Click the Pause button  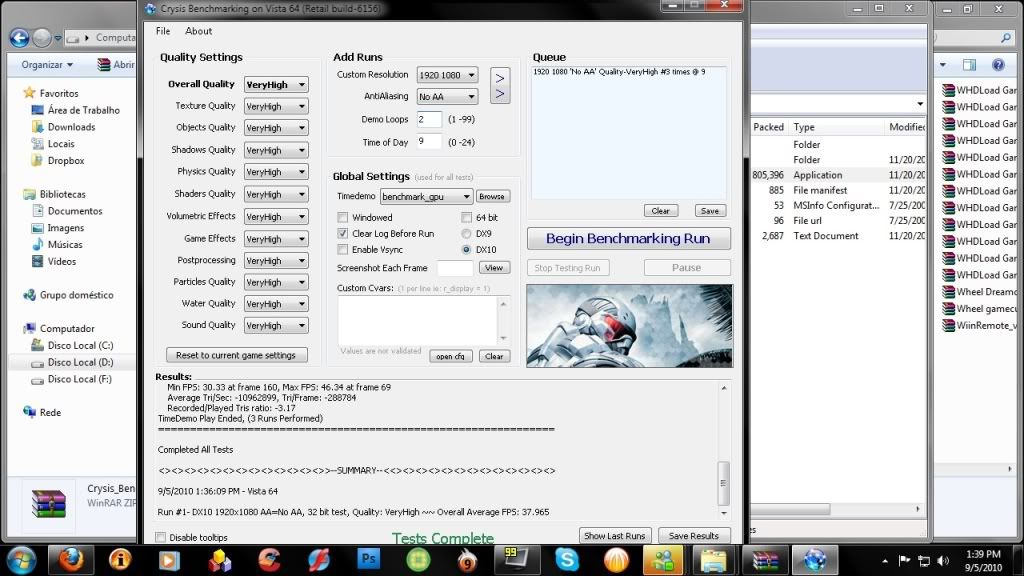tap(686, 268)
